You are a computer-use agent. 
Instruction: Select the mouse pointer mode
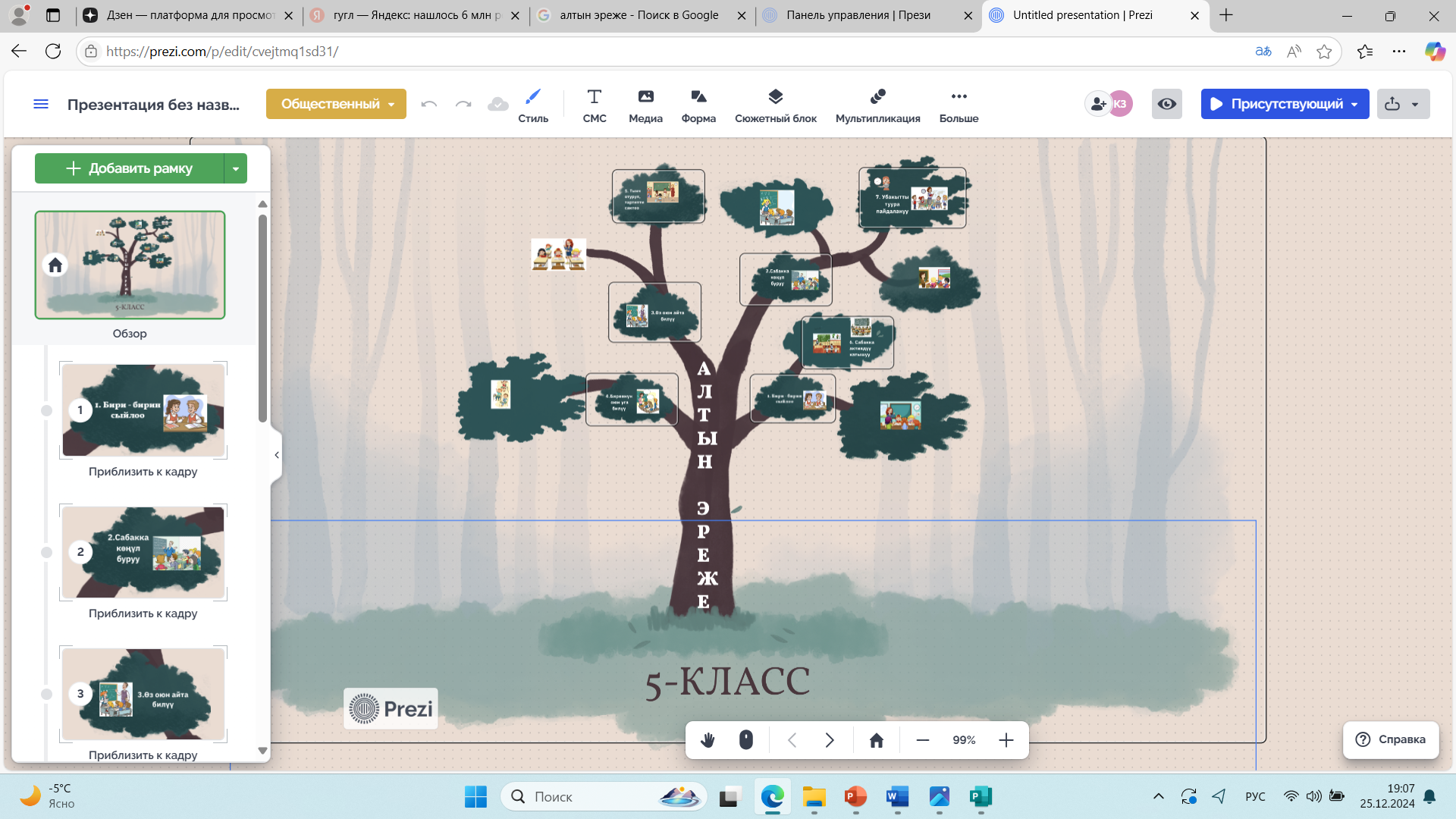pos(746,740)
